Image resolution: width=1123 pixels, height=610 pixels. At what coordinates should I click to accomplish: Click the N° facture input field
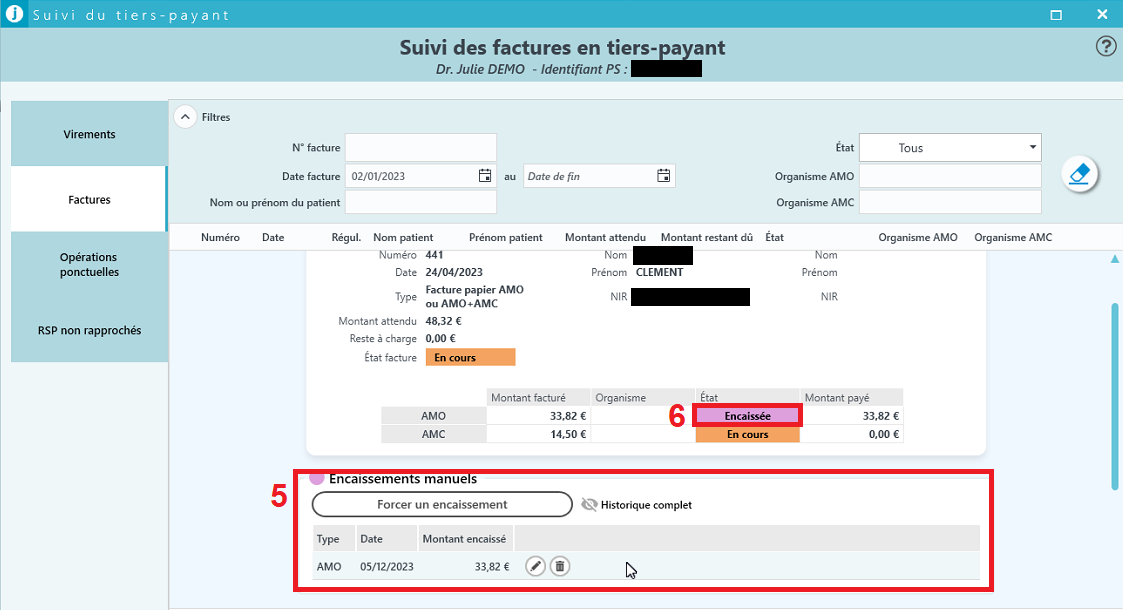pos(420,148)
